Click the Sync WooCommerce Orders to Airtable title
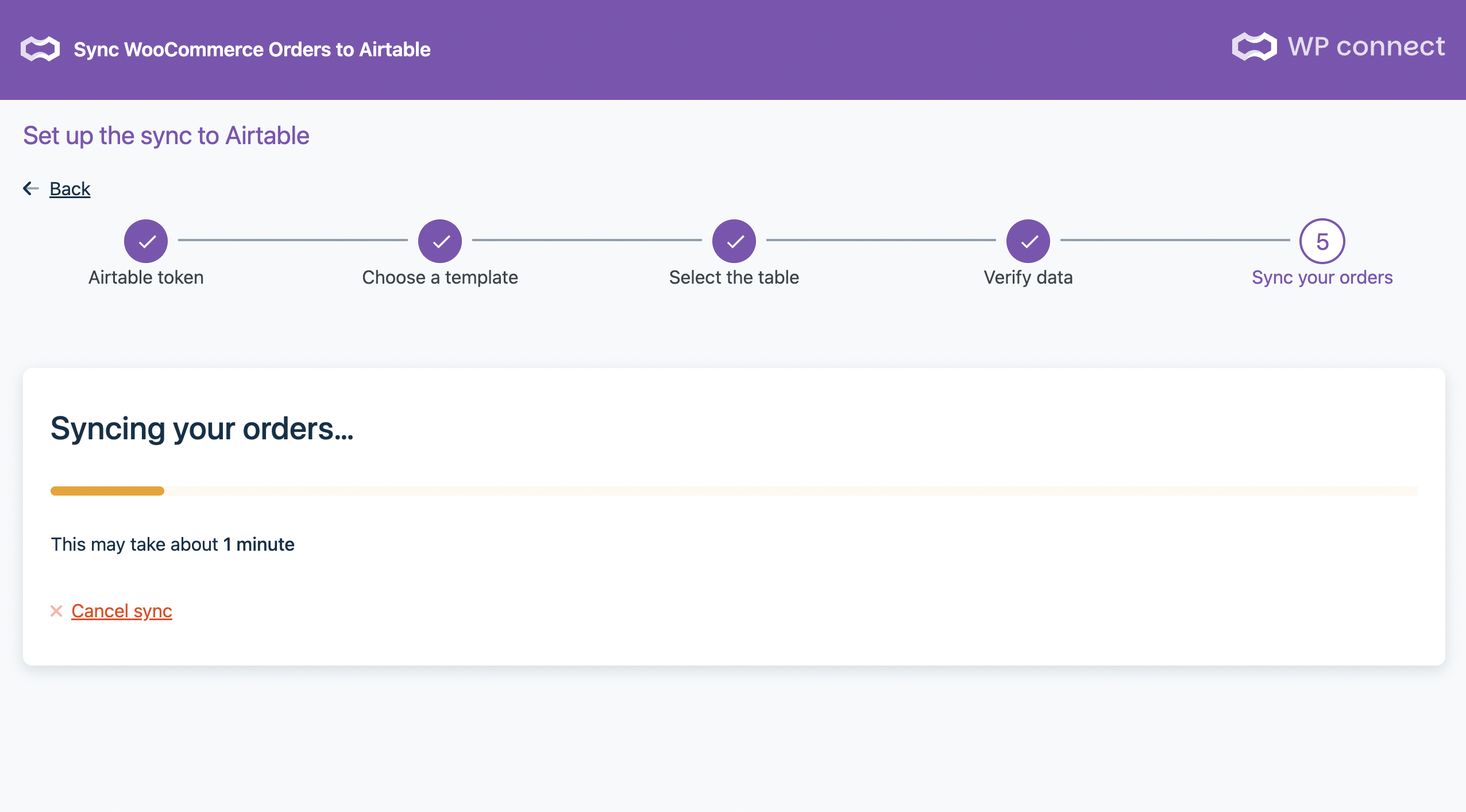1466x812 pixels. tap(252, 49)
